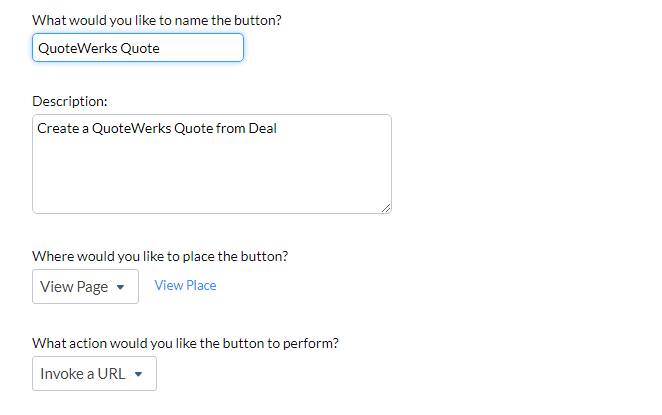Open the View Place link
Viewport: 662px width, 415px height.
[x=185, y=286]
